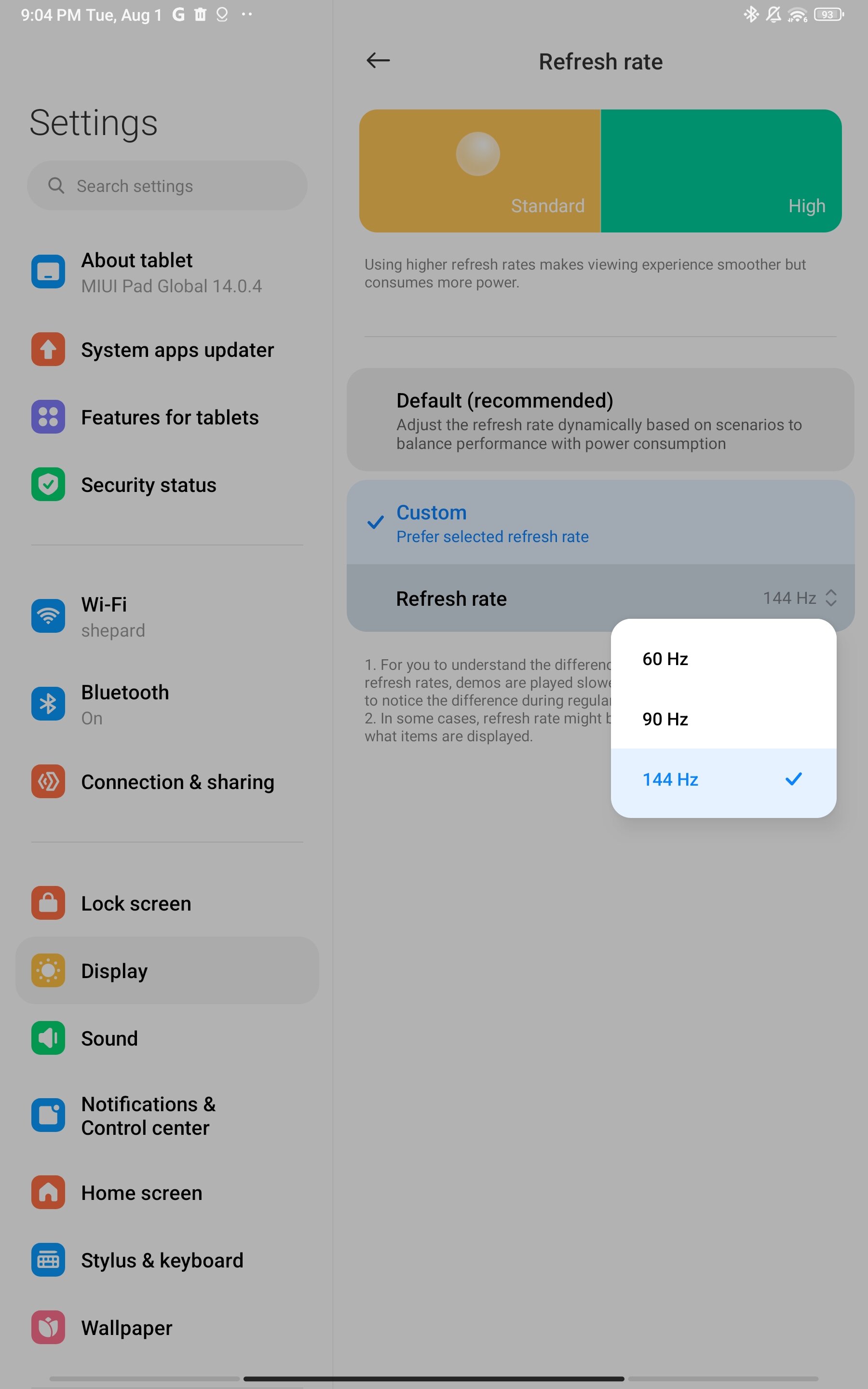Open Connection & sharing entry
868x1389 pixels.
tap(167, 782)
